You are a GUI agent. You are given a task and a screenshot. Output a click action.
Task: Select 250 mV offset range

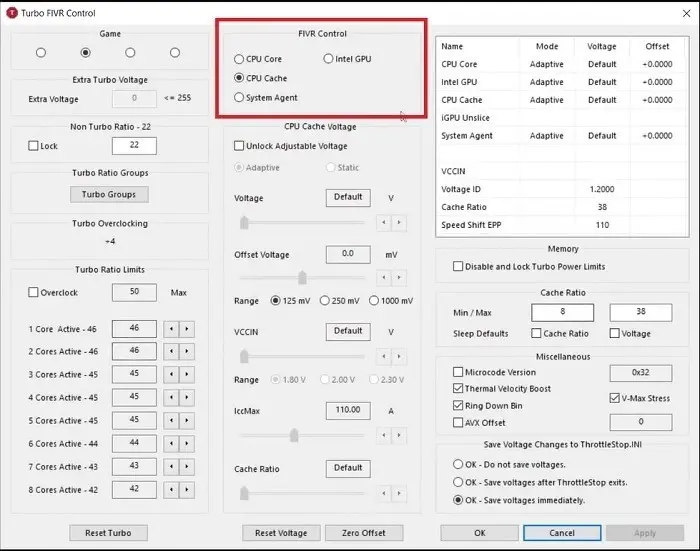(x=325, y=301)
